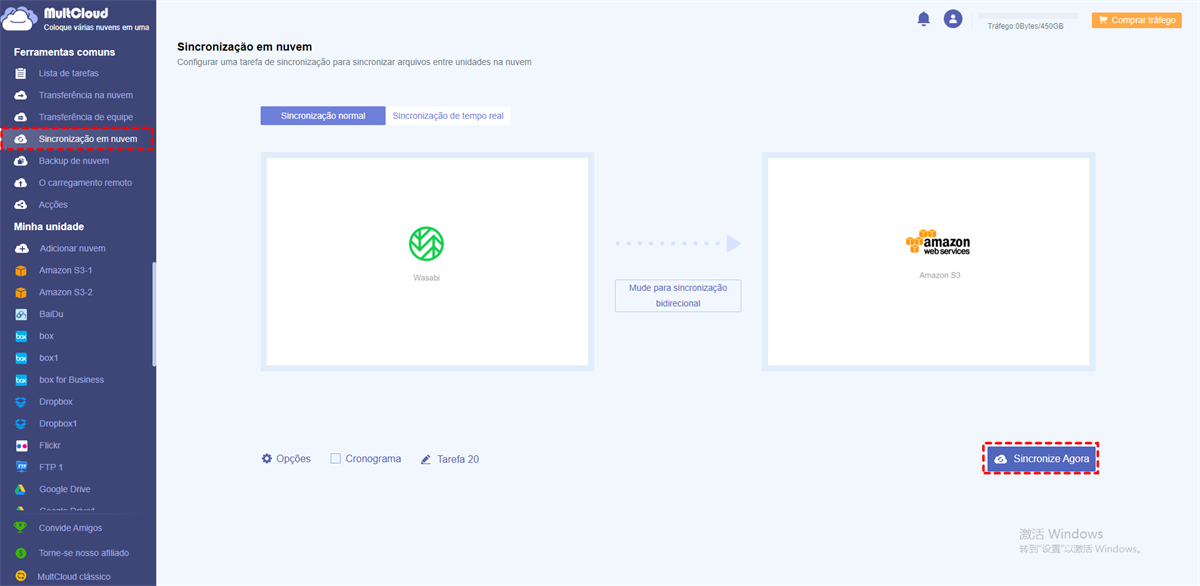This screenshot has width=1200, height=586.
Task: Switch to Sincronização de tempo real tab
Action: coord(448,116)
